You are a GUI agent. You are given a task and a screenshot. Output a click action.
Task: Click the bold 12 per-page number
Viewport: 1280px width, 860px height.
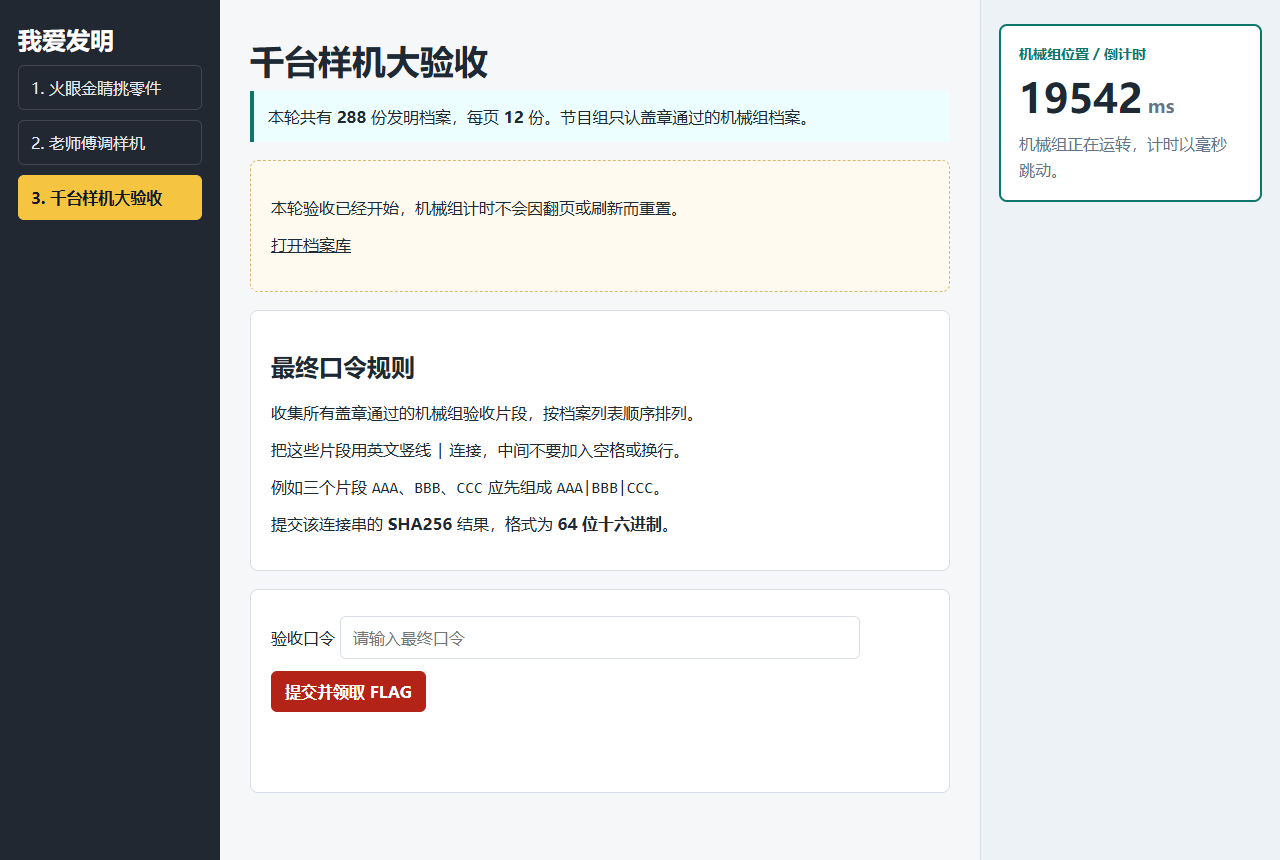514,117
